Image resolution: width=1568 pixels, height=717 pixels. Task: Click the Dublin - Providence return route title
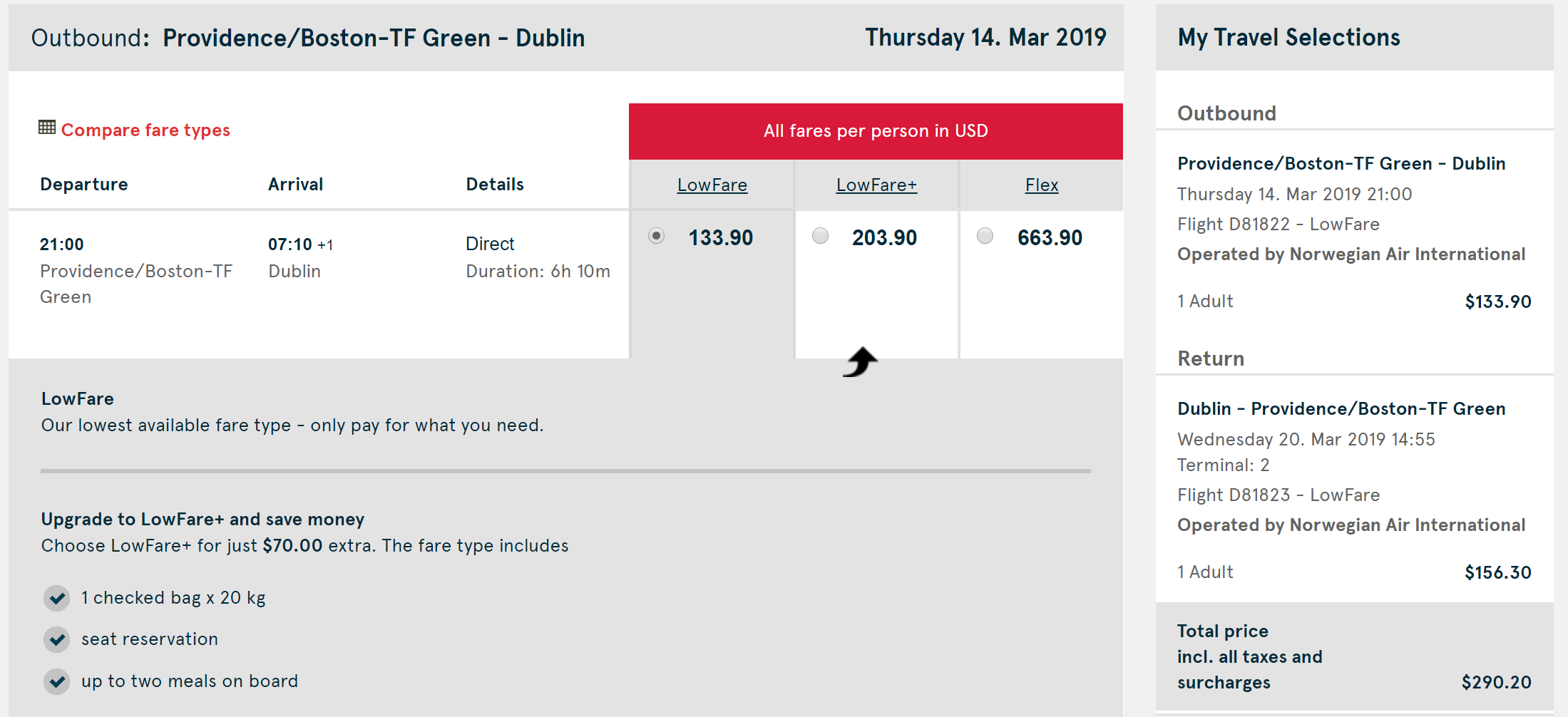click(1341, 409)
